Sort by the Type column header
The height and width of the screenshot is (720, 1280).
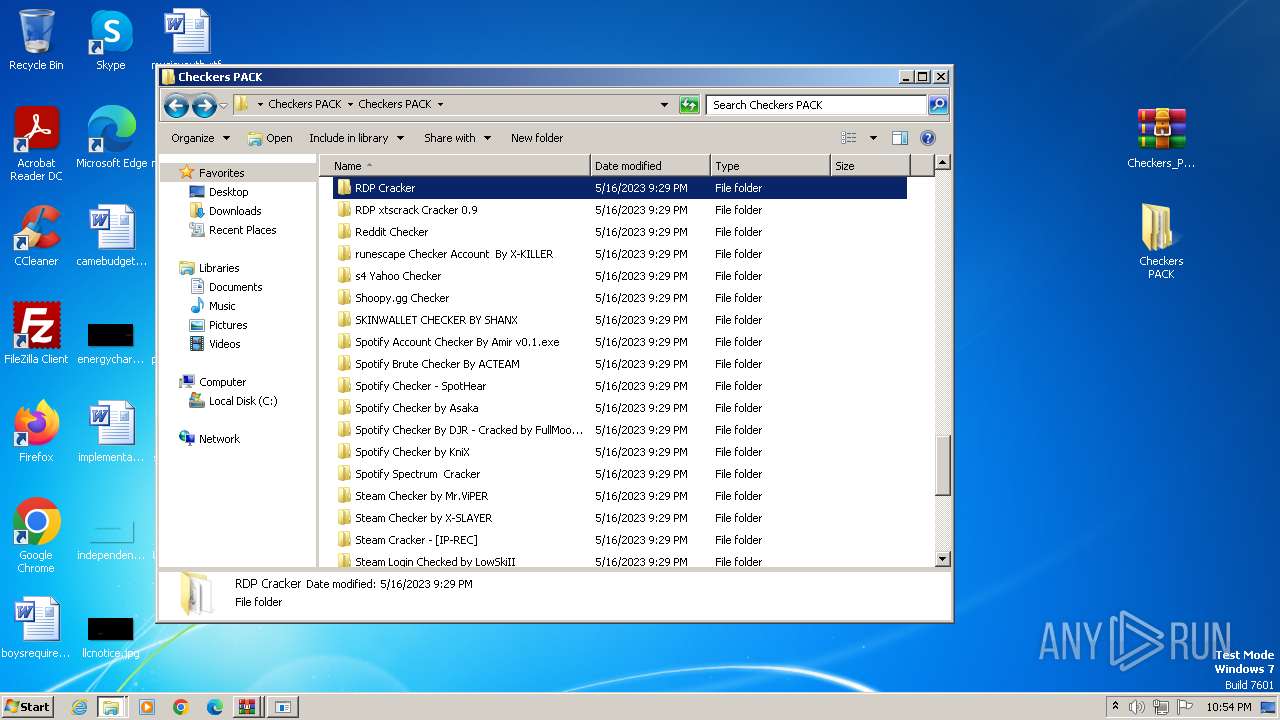[x=770, y=166]
